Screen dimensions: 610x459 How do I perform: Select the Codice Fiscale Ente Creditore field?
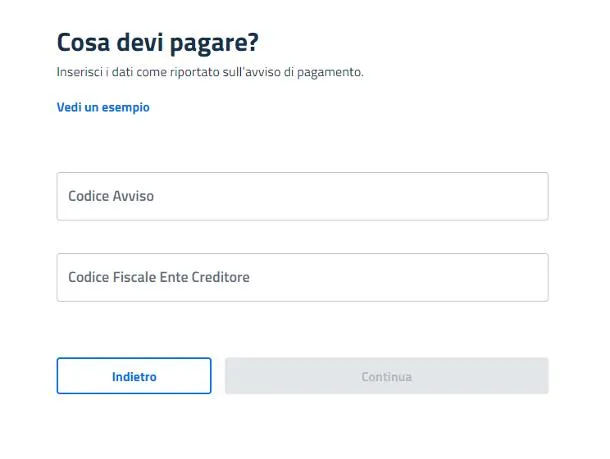point(303,277)
